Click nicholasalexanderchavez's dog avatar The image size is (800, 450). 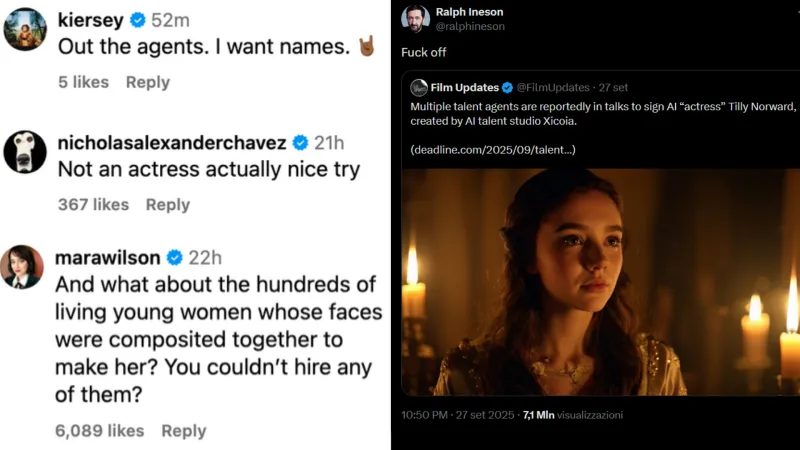tap(24, 152)
